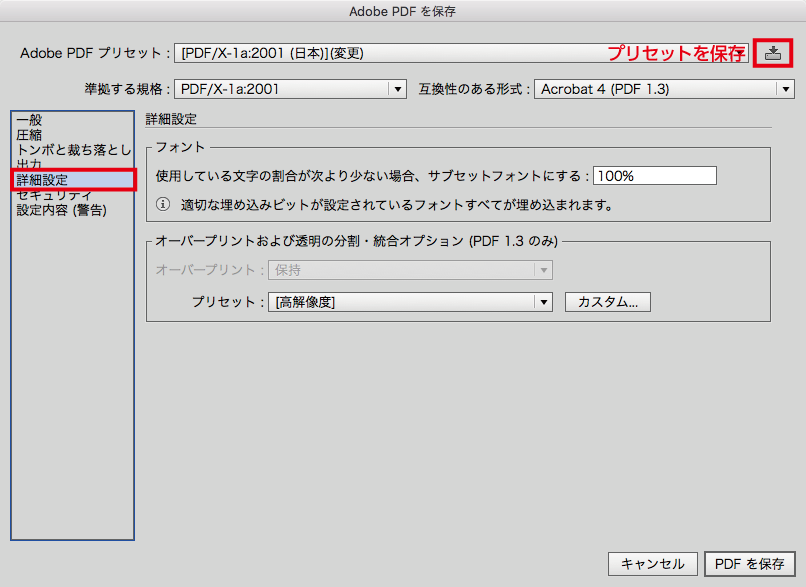Viewport: 806px width, 587px height.
Task: Click the サブセットフォントにする description text
Action: pyautogui.click(x=373, y=176)
